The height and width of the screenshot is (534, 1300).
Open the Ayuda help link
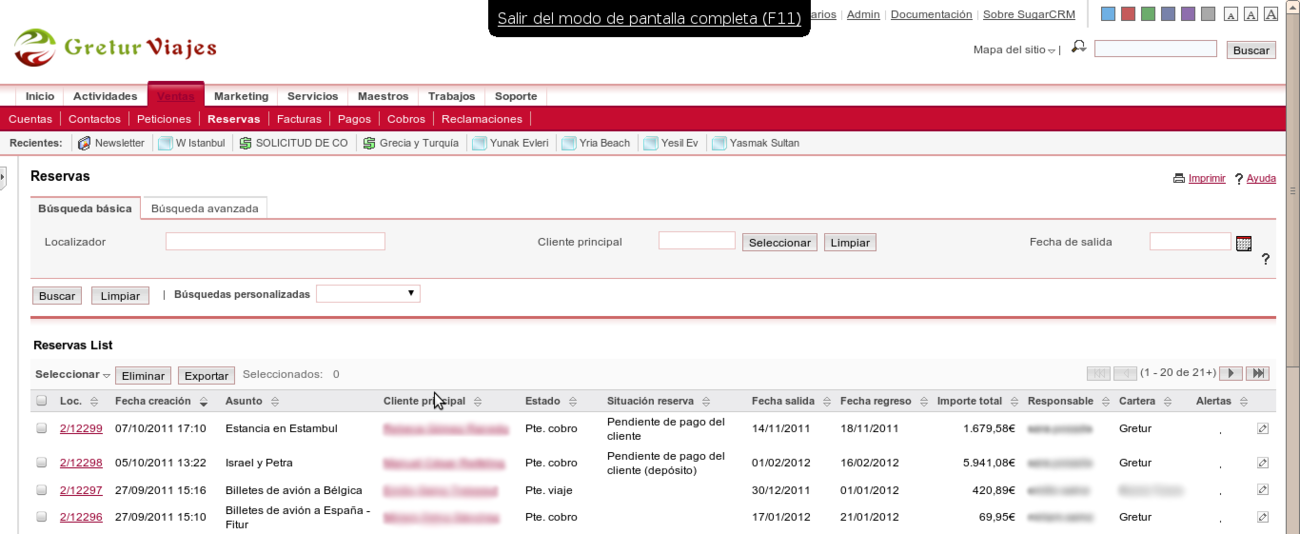1261,178
